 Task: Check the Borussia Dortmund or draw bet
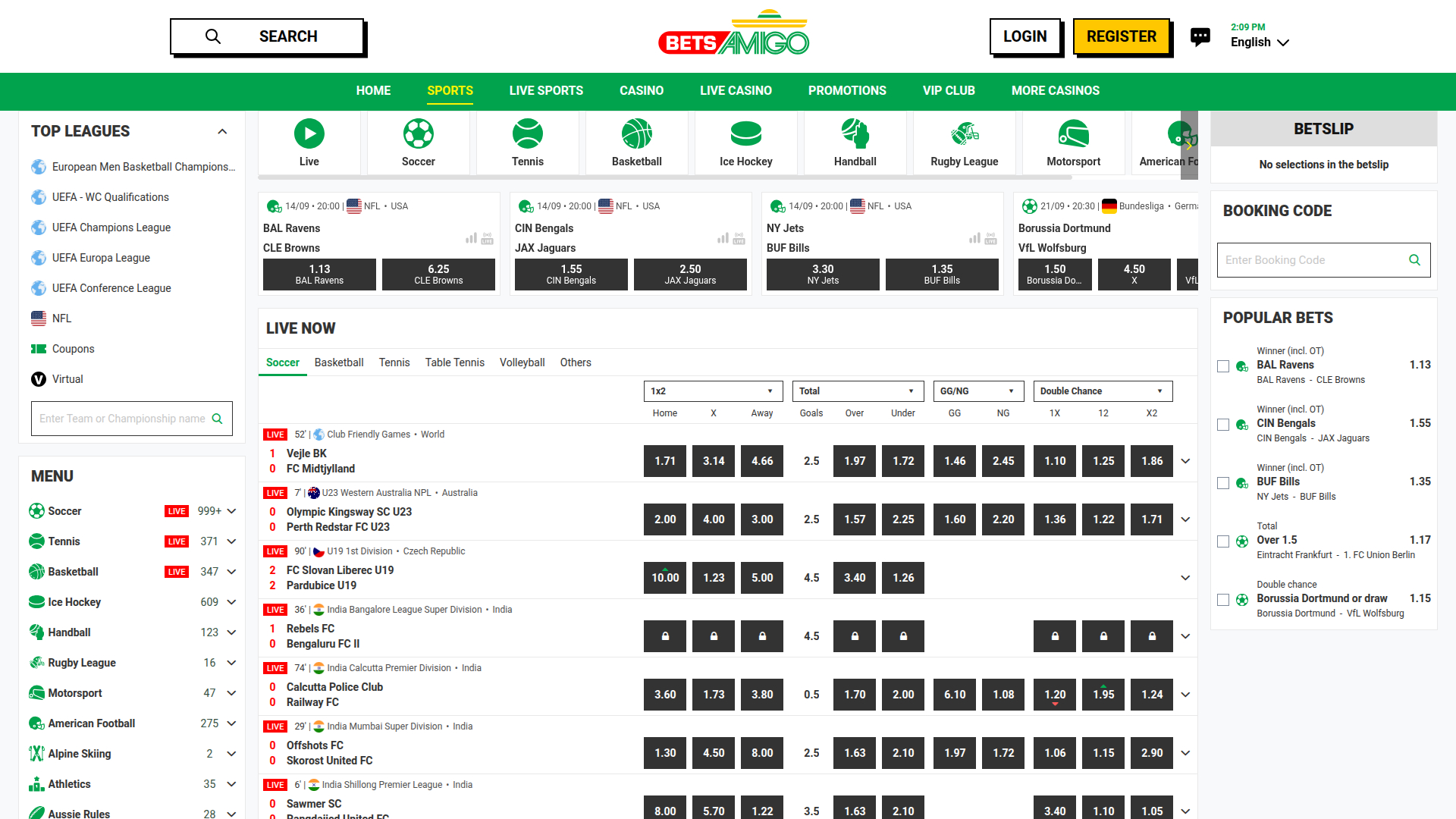(x=1222, y=600)
